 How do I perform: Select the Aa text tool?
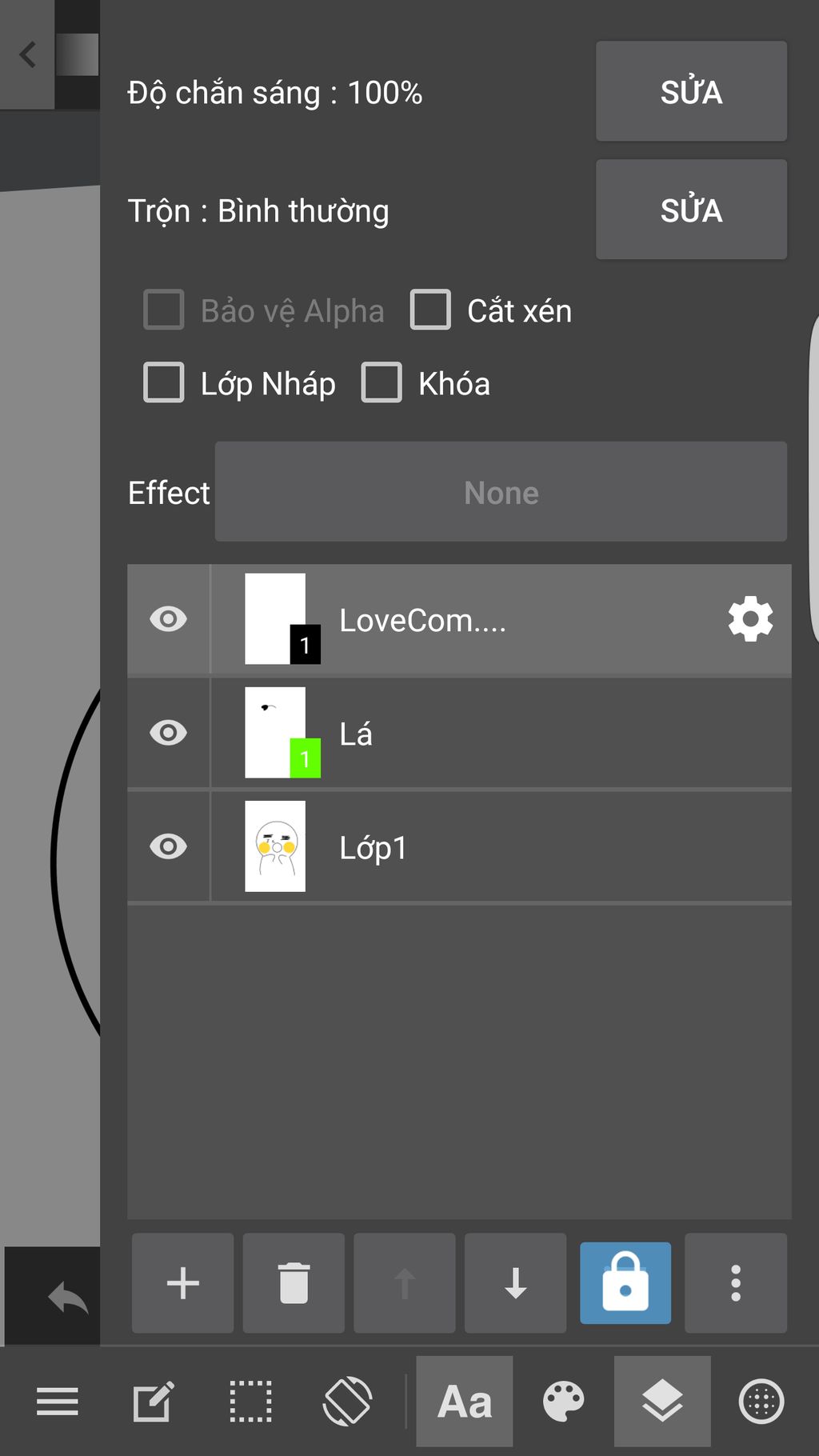[x=465, y=1402]
